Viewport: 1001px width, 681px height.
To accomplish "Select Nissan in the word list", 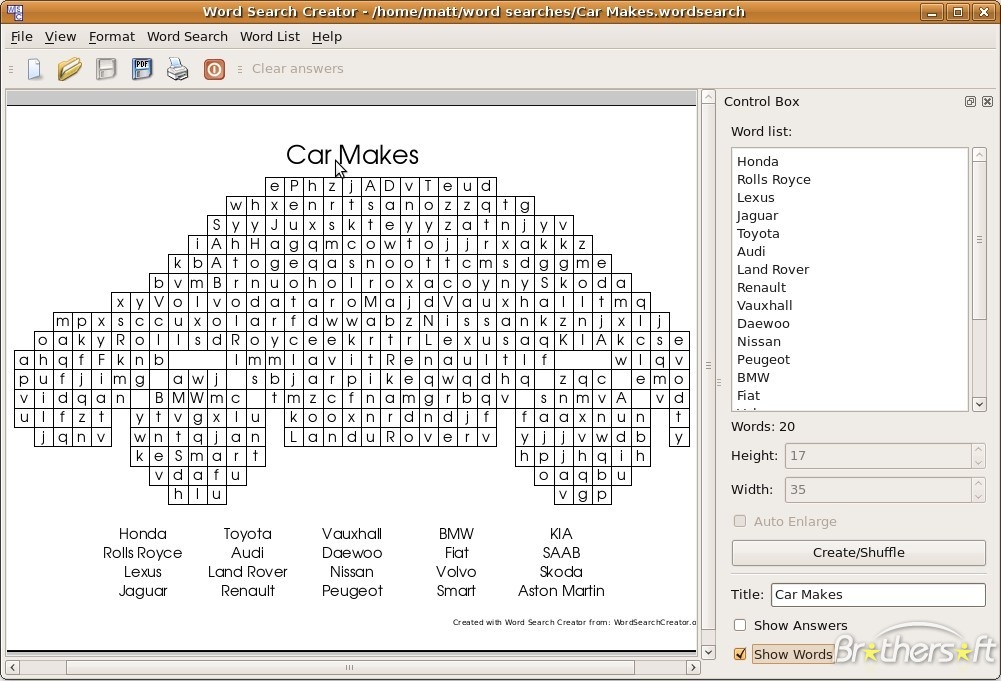I will (x=758, y=341).
